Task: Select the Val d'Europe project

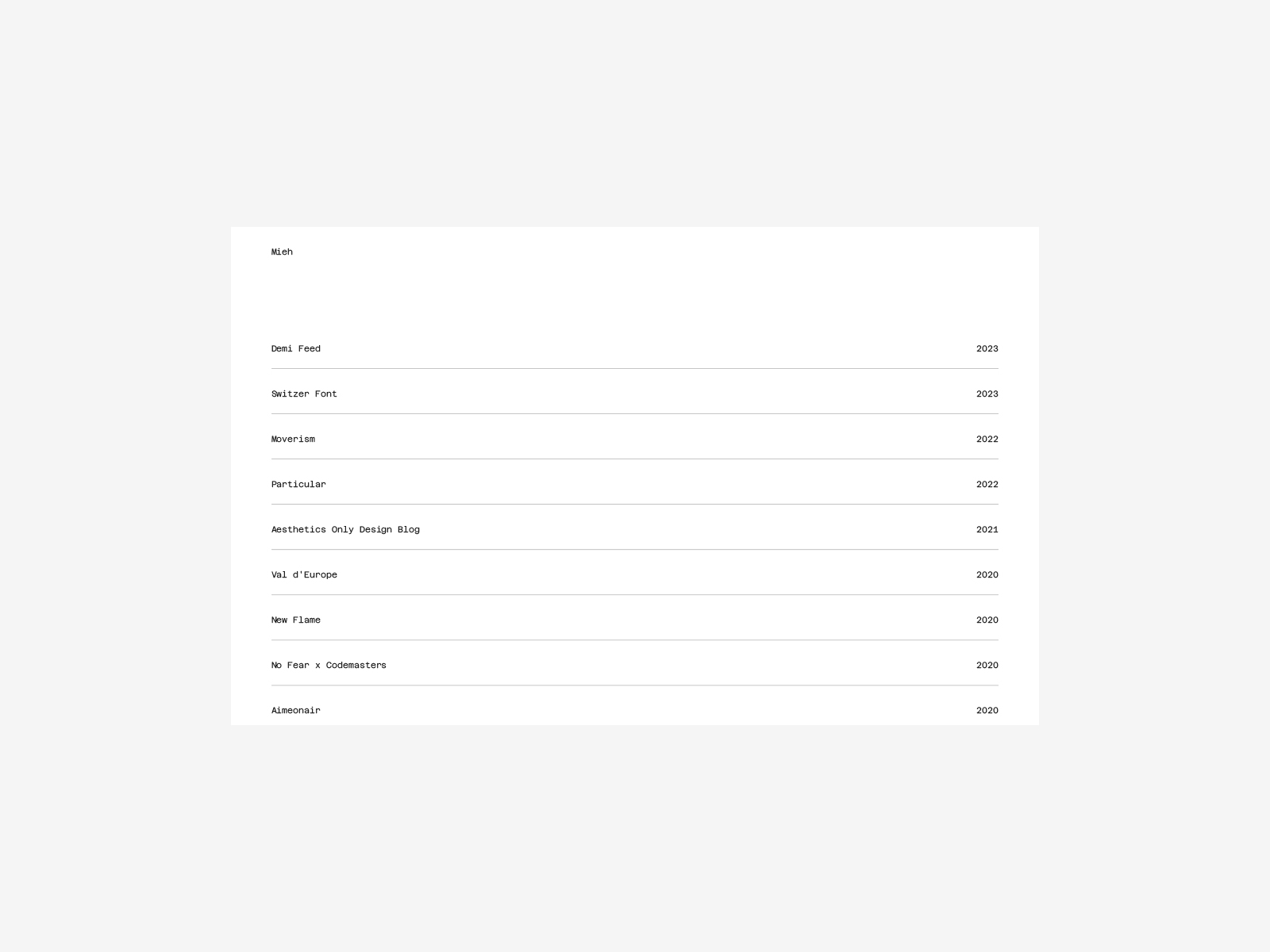Action: [304, 575]
